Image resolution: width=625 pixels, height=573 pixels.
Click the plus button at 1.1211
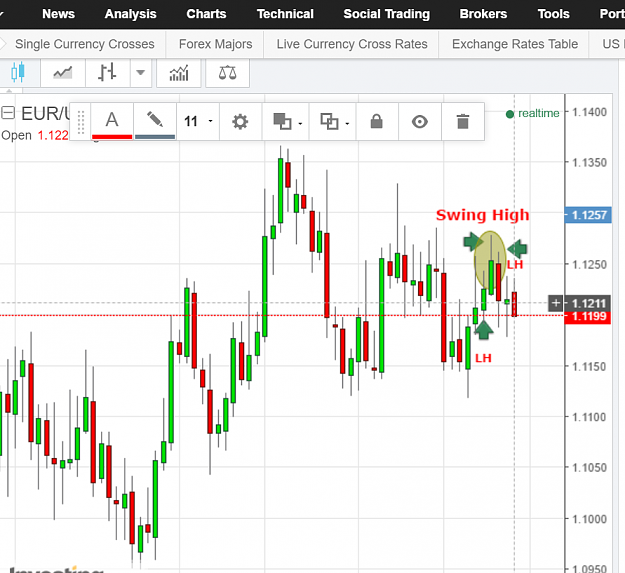(x=556, y=303)
